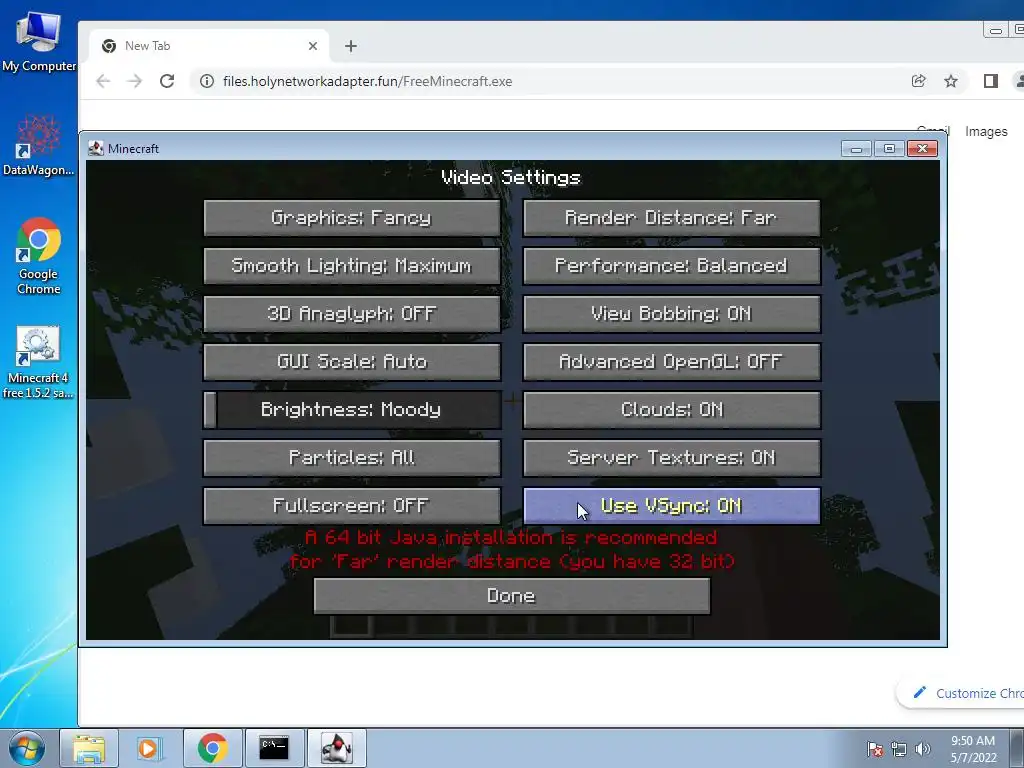Minimize the Chrome window
Image resolution: width=1024 pixels, height=768 pixels.
pos(995,30)
